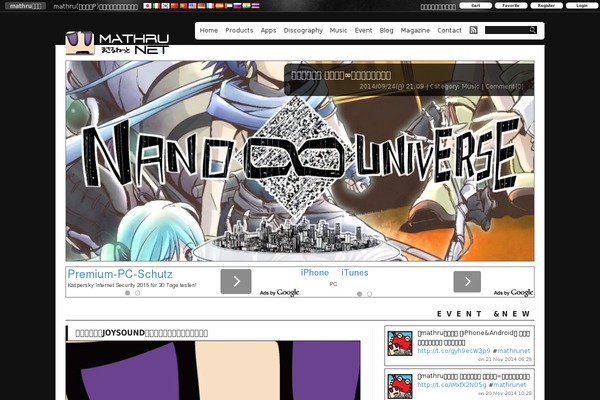
Task: Open the Home menu item
Action: pyautogui.click(x=209, y=30)
